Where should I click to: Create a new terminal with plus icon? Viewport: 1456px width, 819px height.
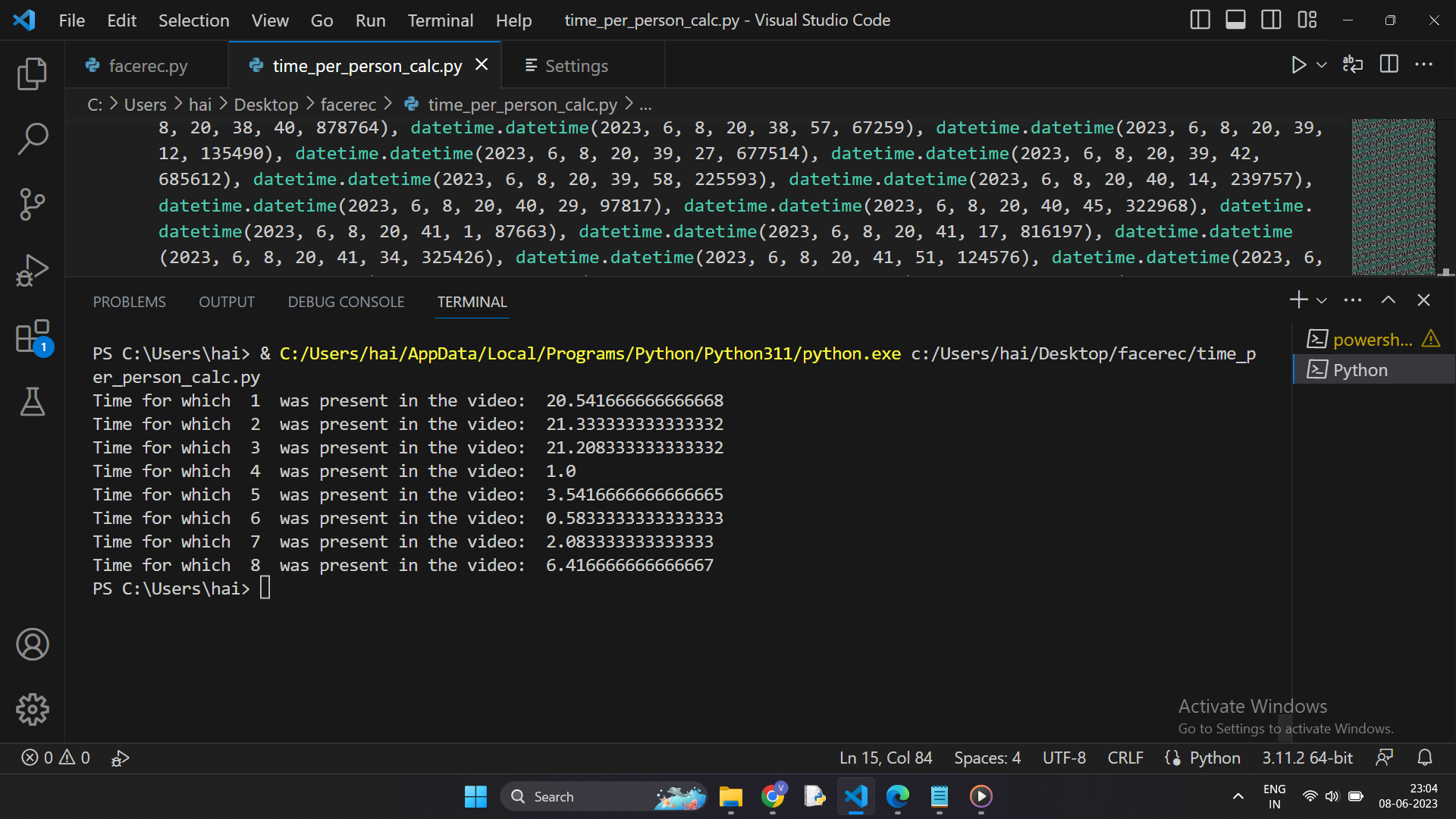[1298, 300]
